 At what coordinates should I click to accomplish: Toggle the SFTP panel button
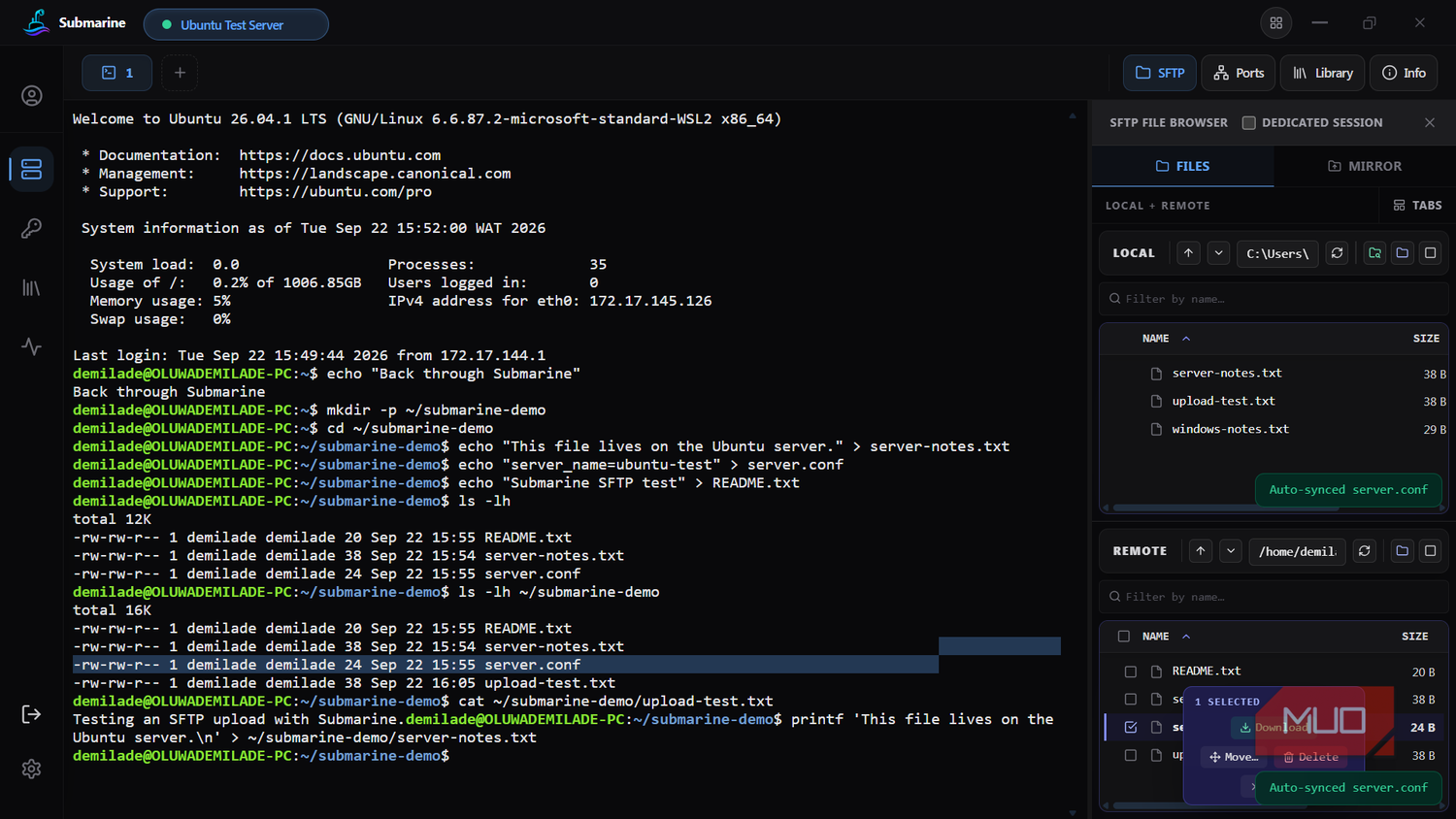1160,73
